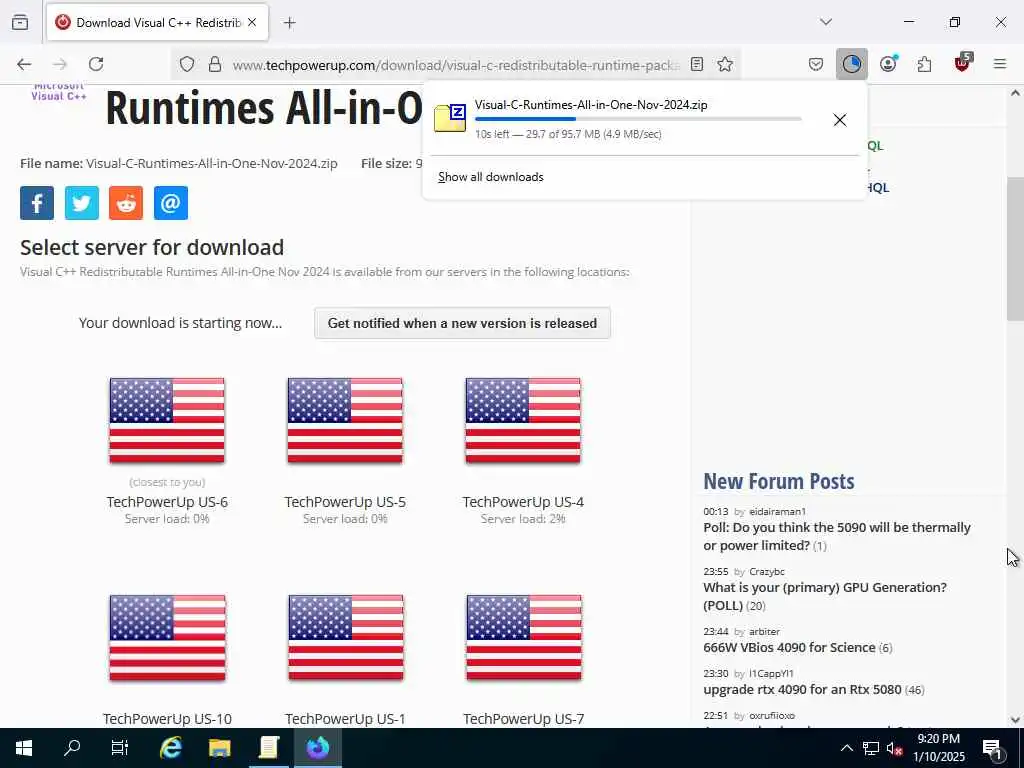
Task: Click the scrollbar up arrow
Action: pos(1015,93)
